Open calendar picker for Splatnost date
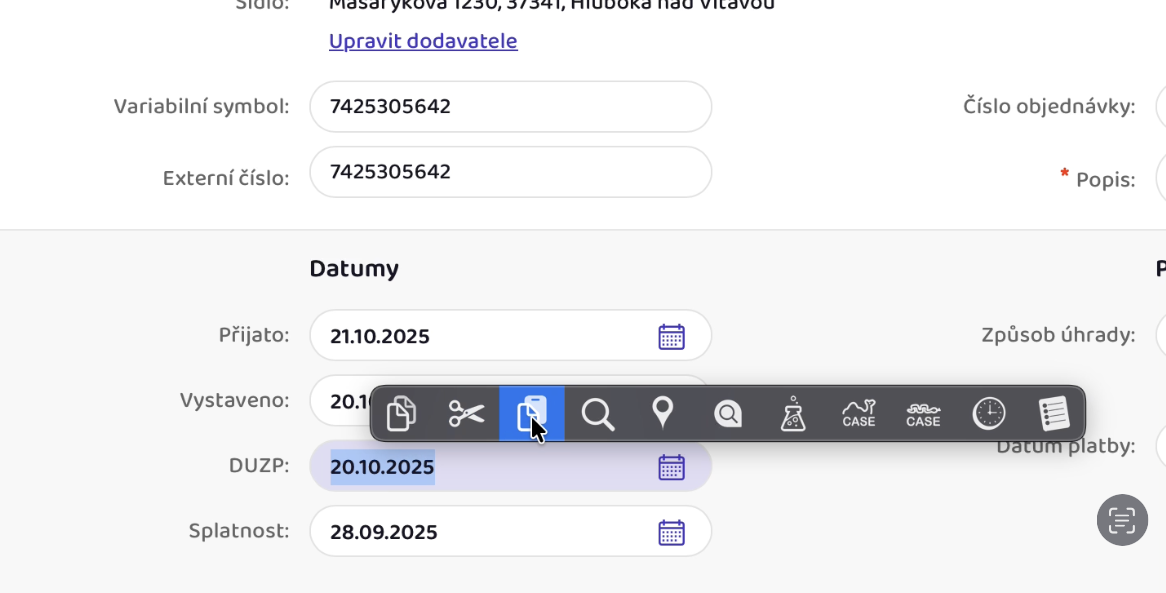This screenshot has height=593, width=1166. (x=671, y=532)
